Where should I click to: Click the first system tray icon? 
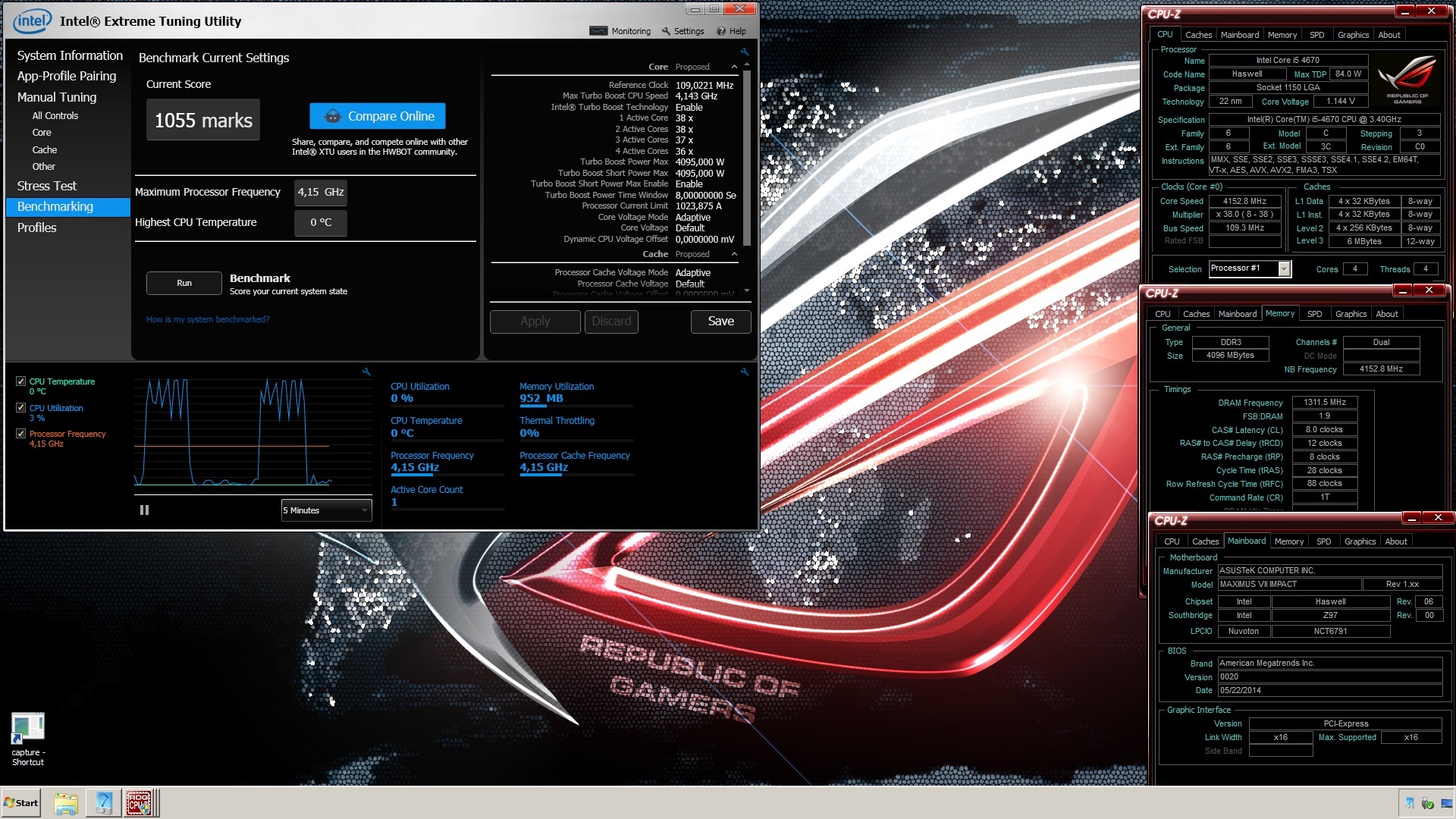click(1410, 803)
